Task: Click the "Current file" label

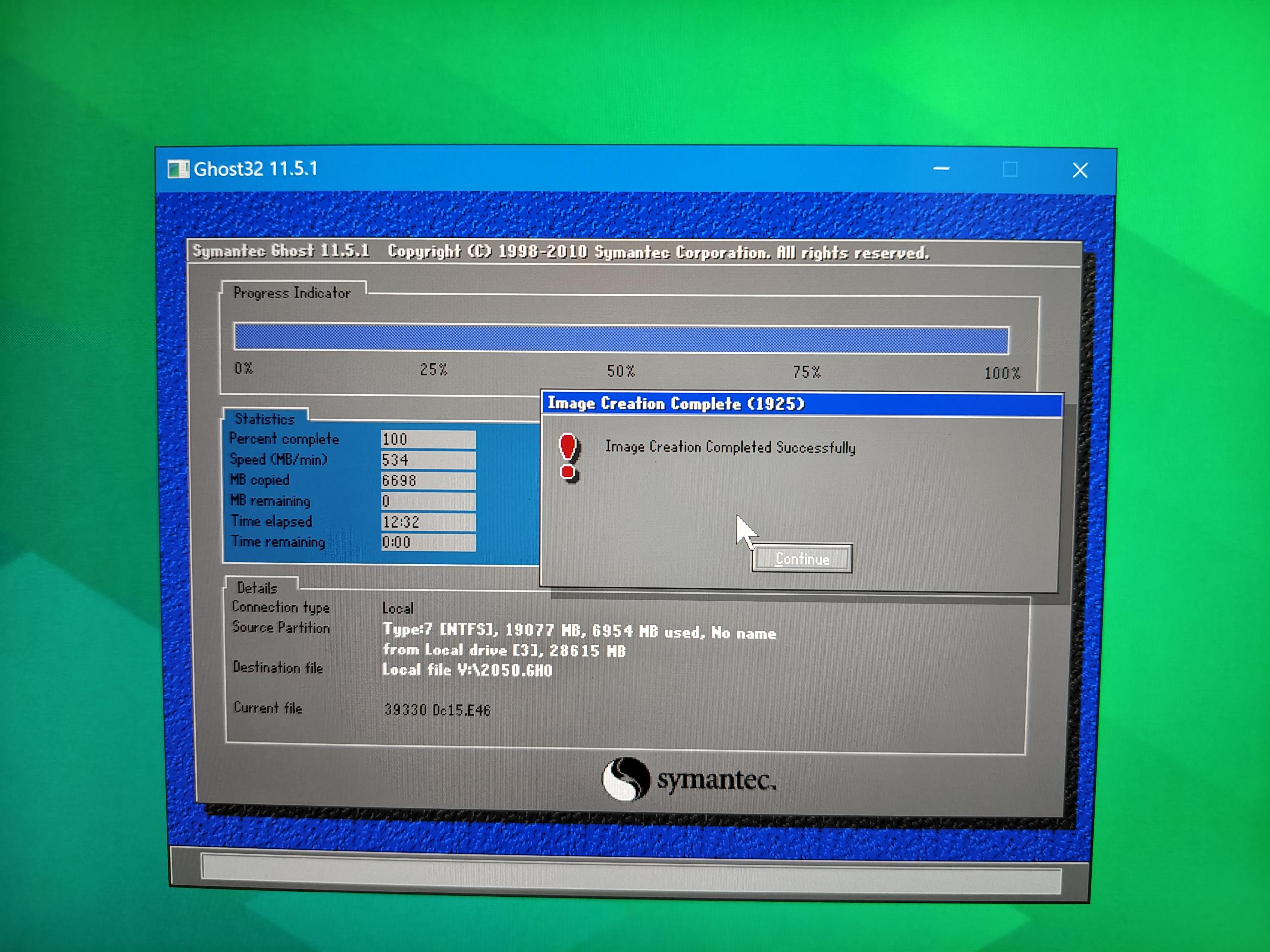Action: click(267, 708)
